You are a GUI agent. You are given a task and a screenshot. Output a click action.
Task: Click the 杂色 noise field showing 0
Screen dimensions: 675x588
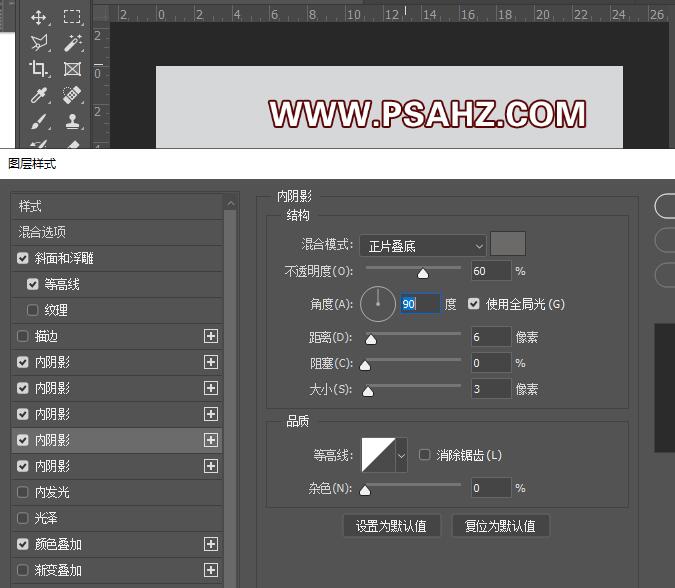pos(491,488)
